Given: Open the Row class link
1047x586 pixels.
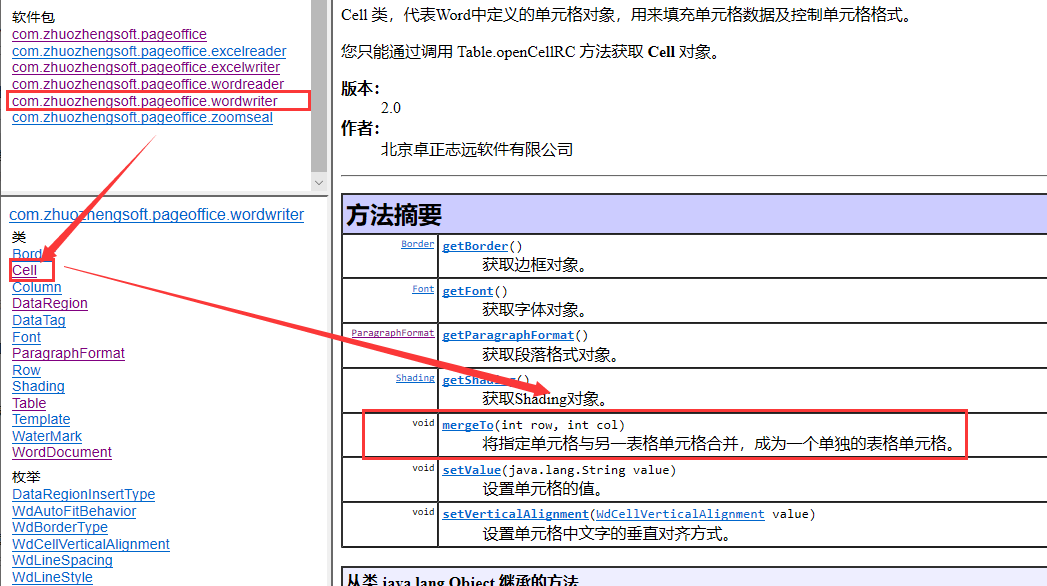Looking at the screenshot, I should tap(26, 370).
